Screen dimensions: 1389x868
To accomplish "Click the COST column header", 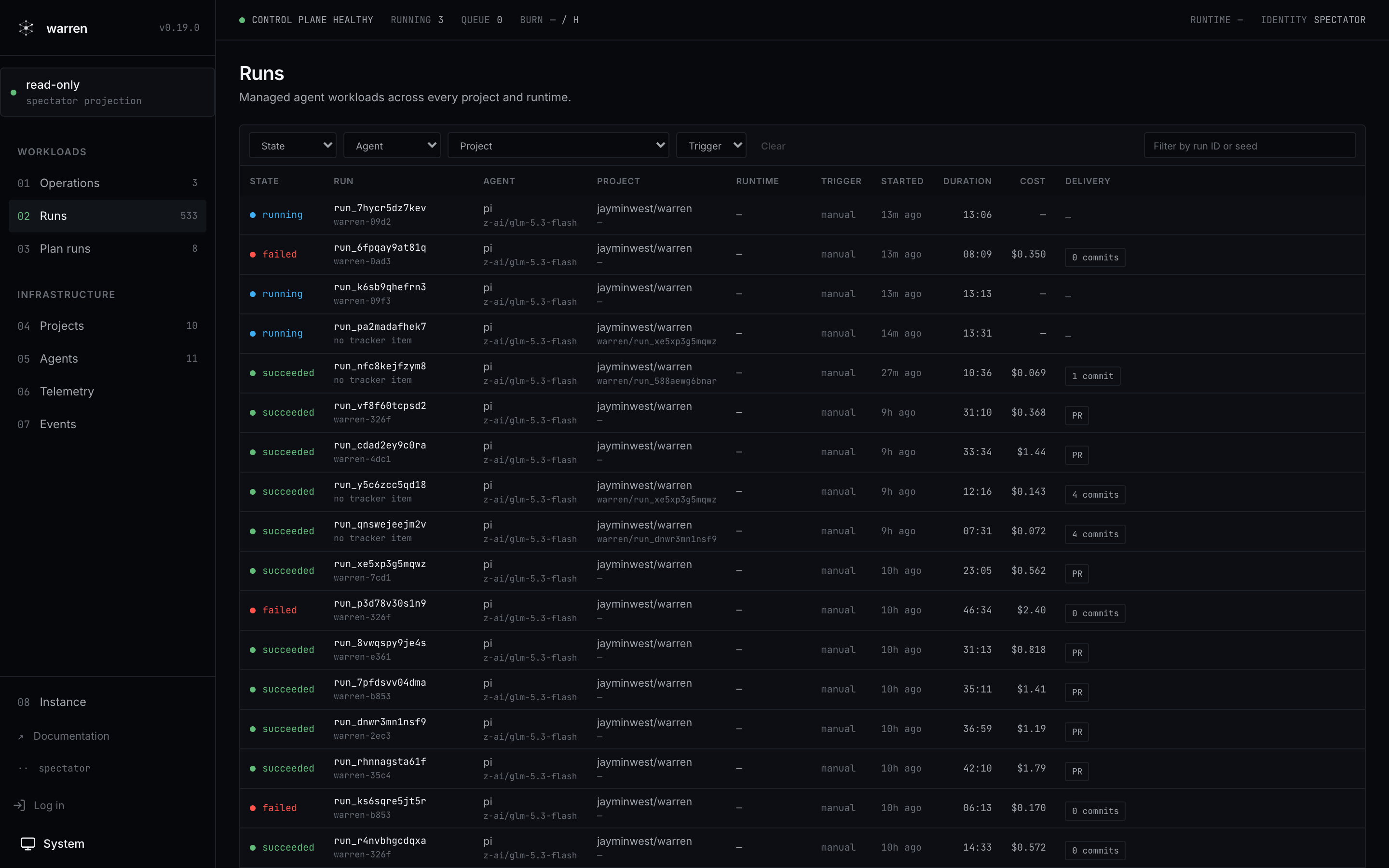I will click(1032, 181).
